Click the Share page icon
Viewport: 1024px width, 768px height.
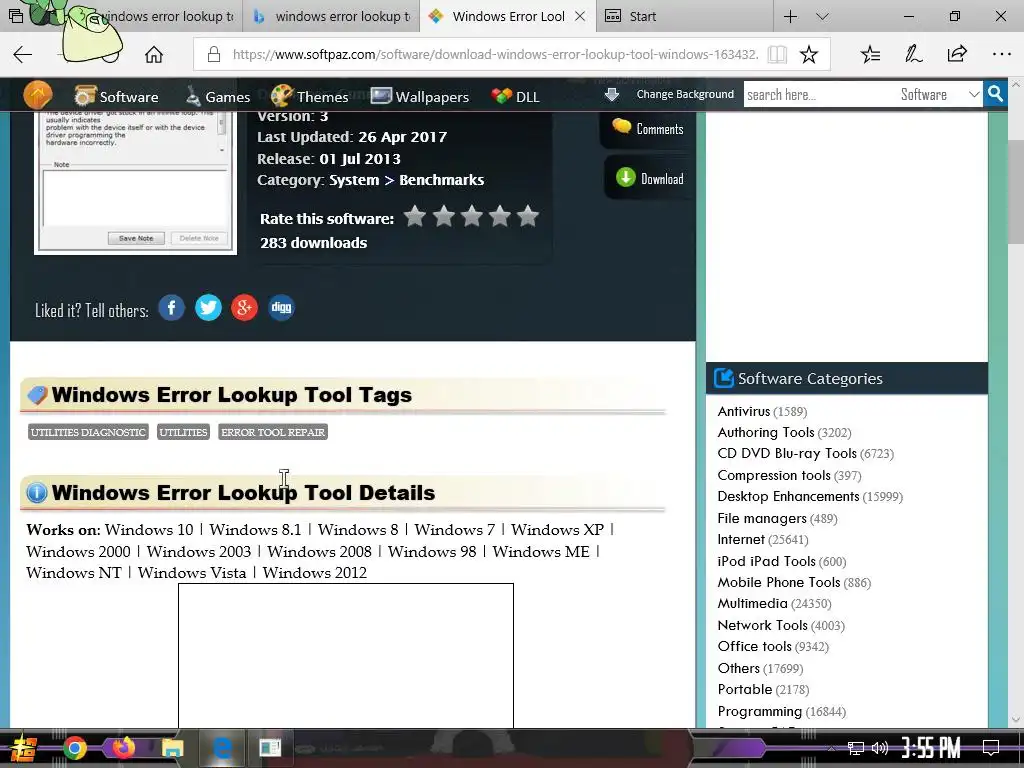tap(957, 54)
